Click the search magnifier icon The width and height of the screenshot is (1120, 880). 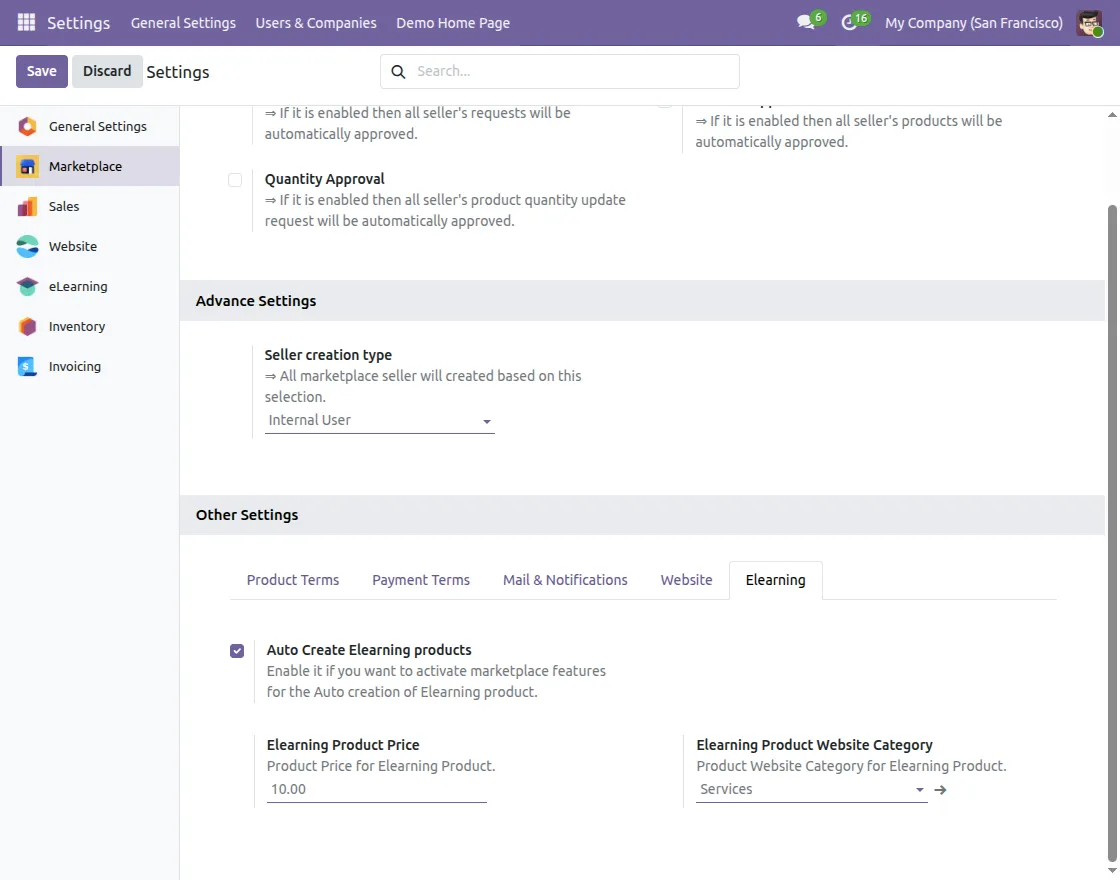399,71
